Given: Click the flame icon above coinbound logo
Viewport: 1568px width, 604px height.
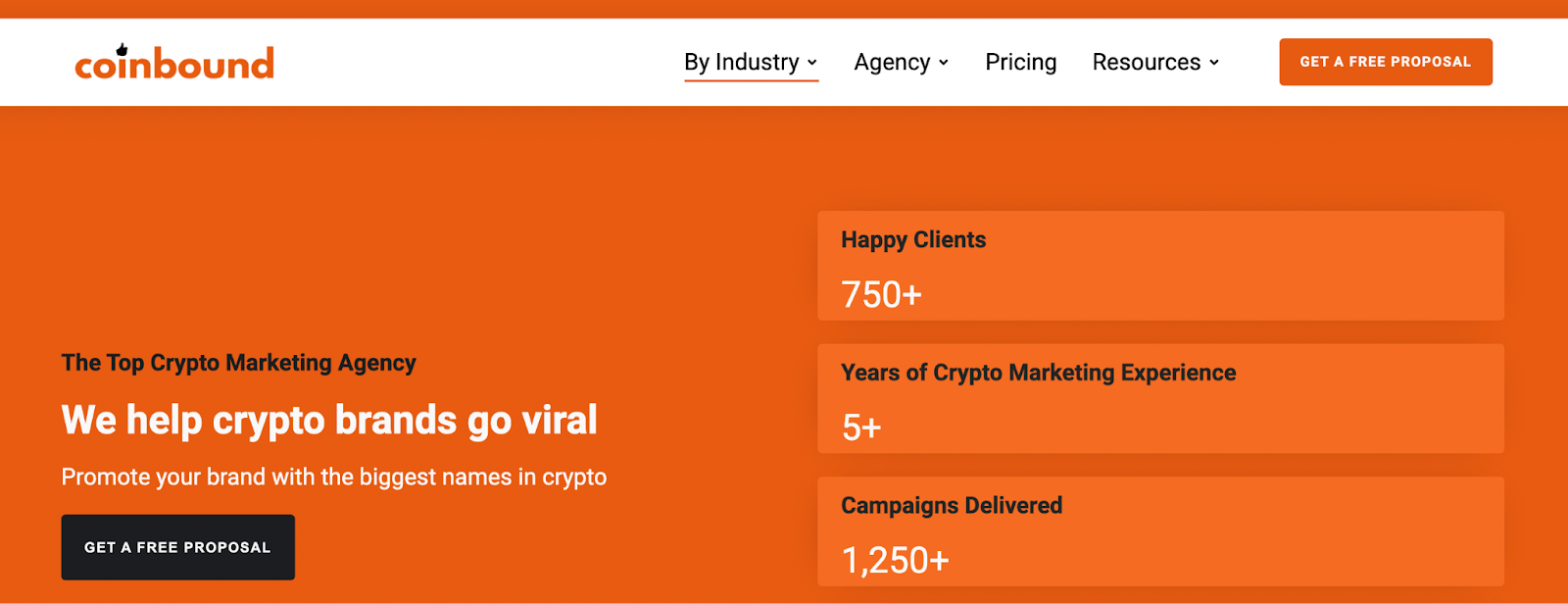Looking at the screenshot, I should point(122,49).
